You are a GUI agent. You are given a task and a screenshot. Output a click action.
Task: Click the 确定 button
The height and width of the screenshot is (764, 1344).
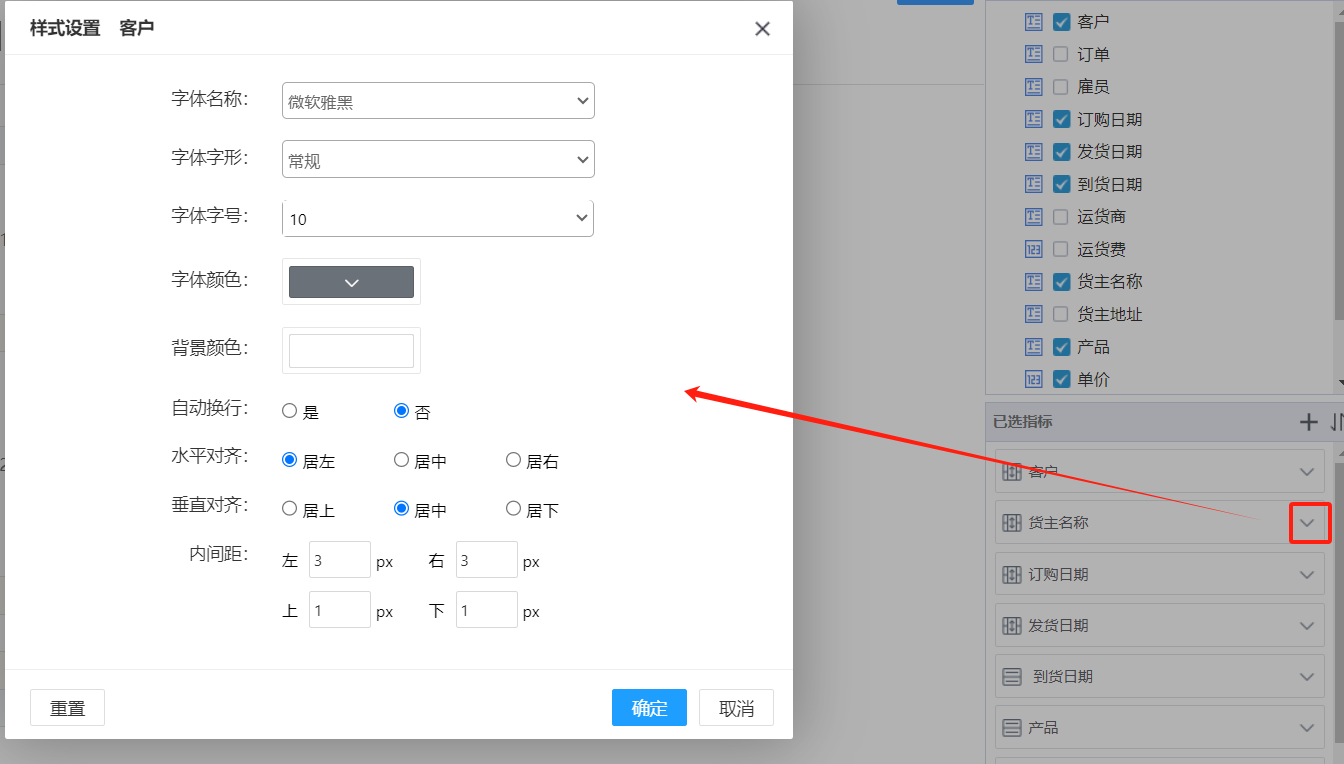click(649, 708)
